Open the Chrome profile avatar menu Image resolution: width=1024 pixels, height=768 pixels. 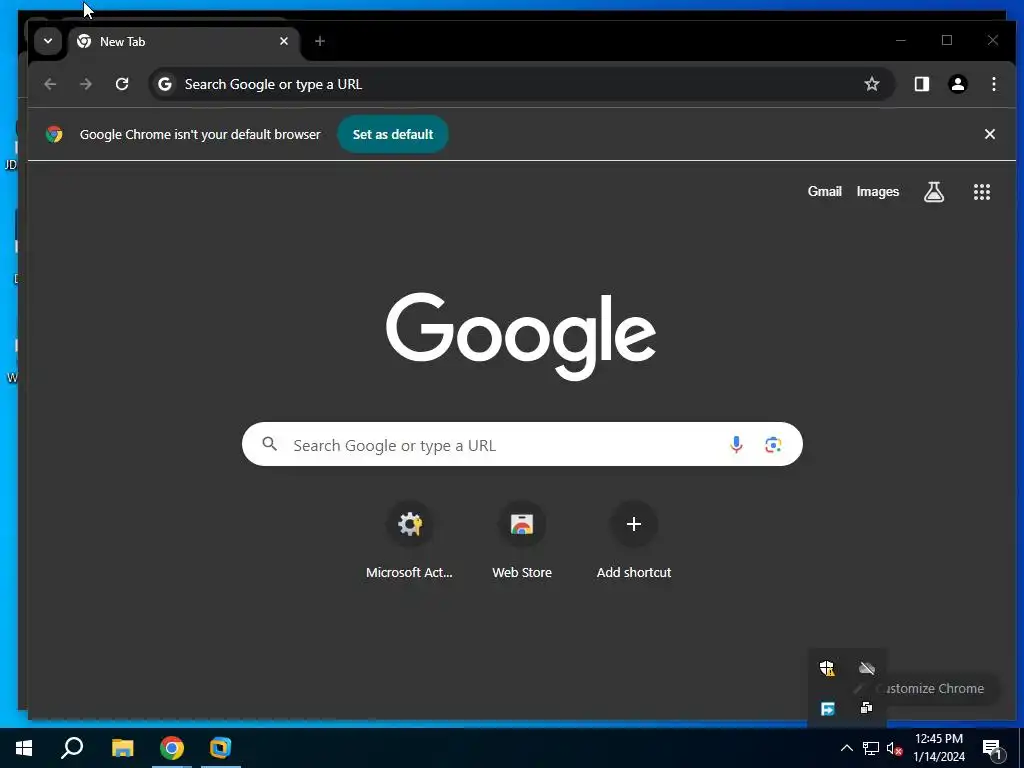pos(957,84)
